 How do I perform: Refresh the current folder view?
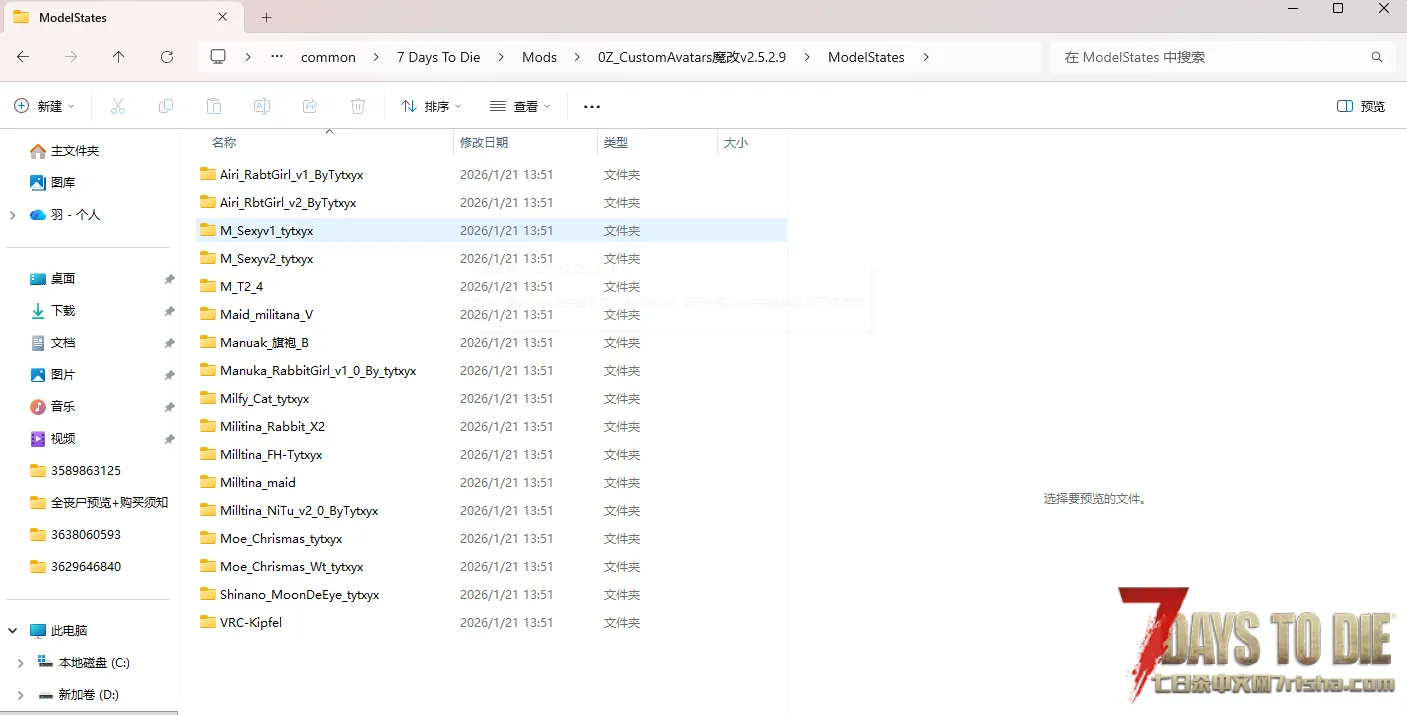(x=167, y=57)
